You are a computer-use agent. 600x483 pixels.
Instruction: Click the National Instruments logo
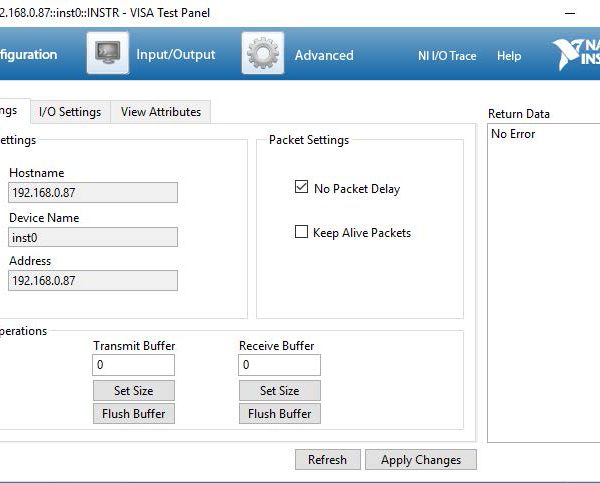[x=576, y=56]
